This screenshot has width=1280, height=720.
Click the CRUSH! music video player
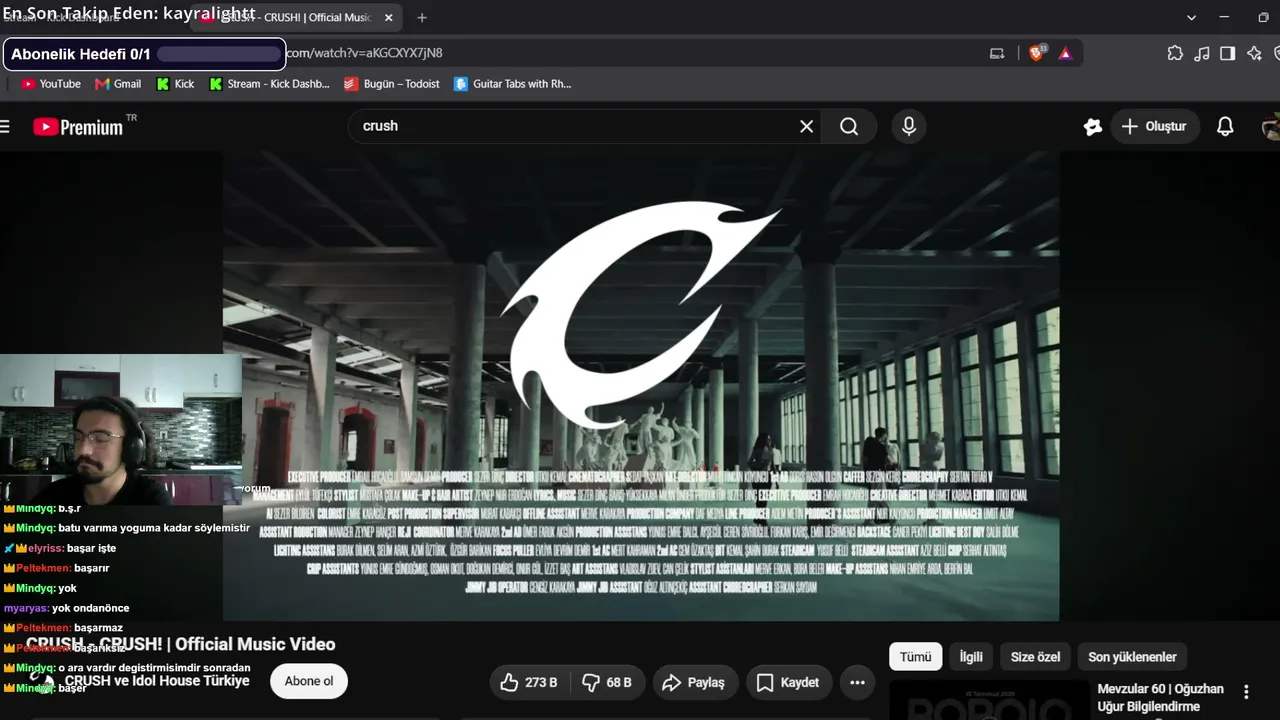coord(640,386)
